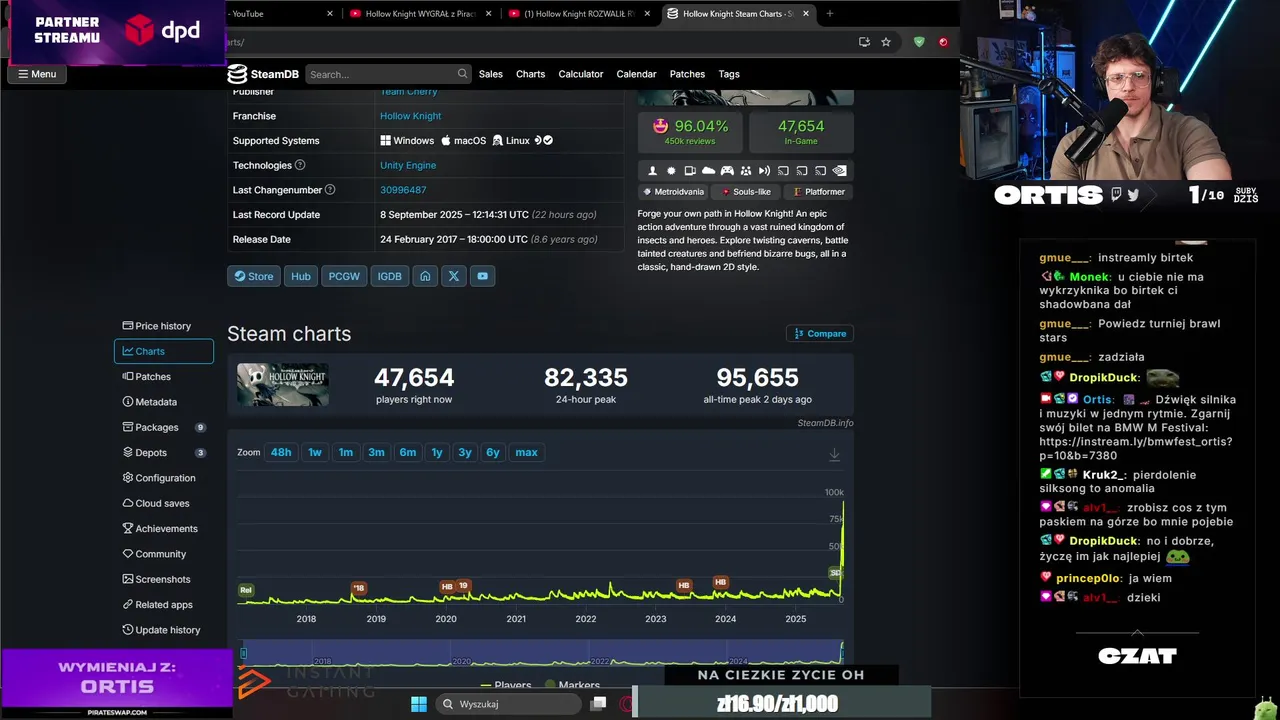Click the remote play devices icon
This screenshot has width=1280, height=720.
pyautogui.click(x=690, y=171)
